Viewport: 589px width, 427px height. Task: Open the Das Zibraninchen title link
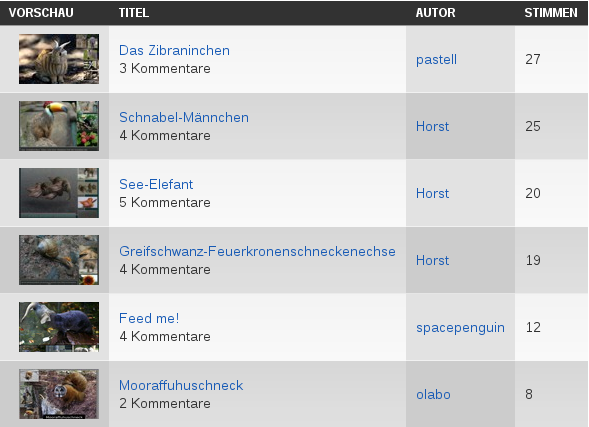174,50
